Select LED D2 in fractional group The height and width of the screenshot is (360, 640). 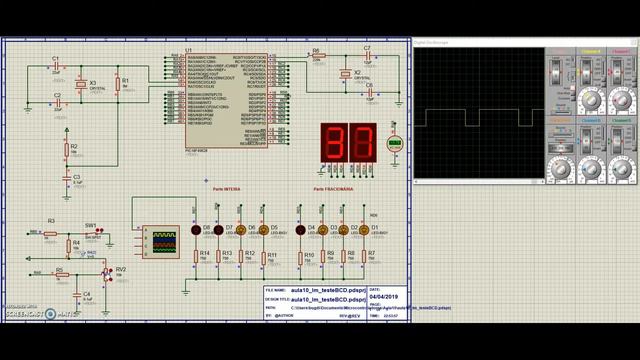tap(343, 230)
